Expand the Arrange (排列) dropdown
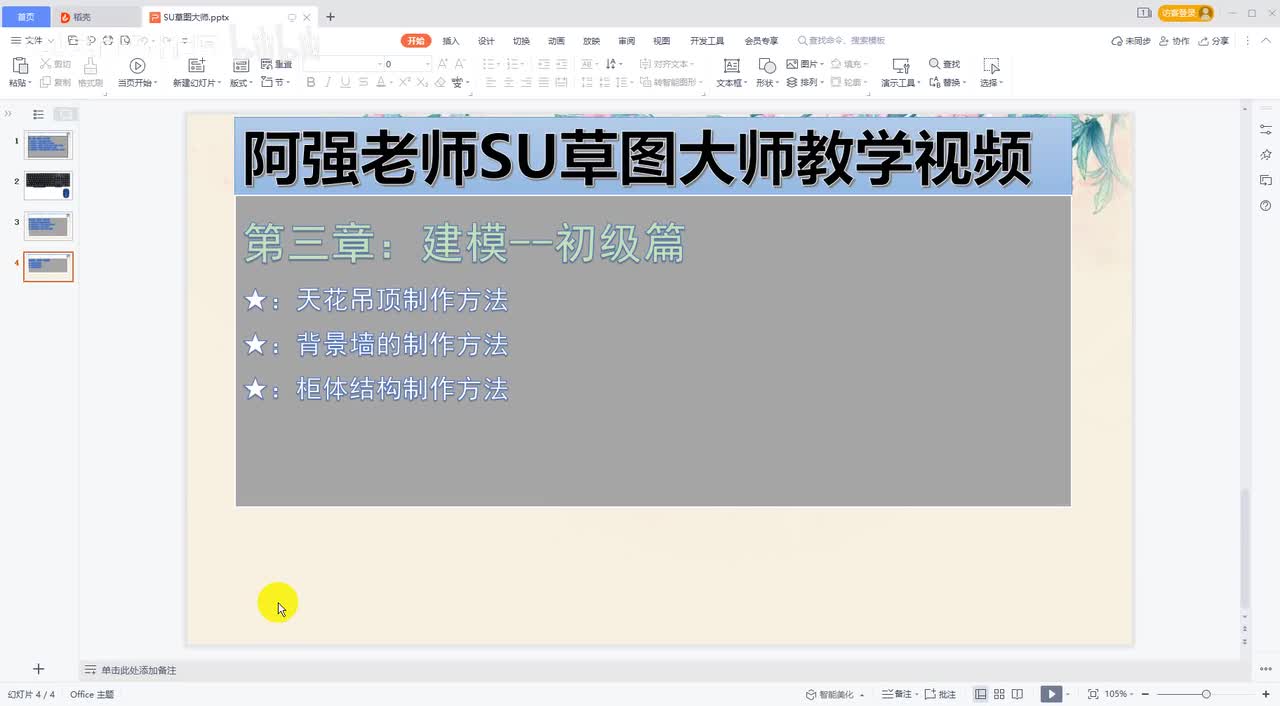The image size is (1280, 706). pyautogui.click(x=806, y=83)
